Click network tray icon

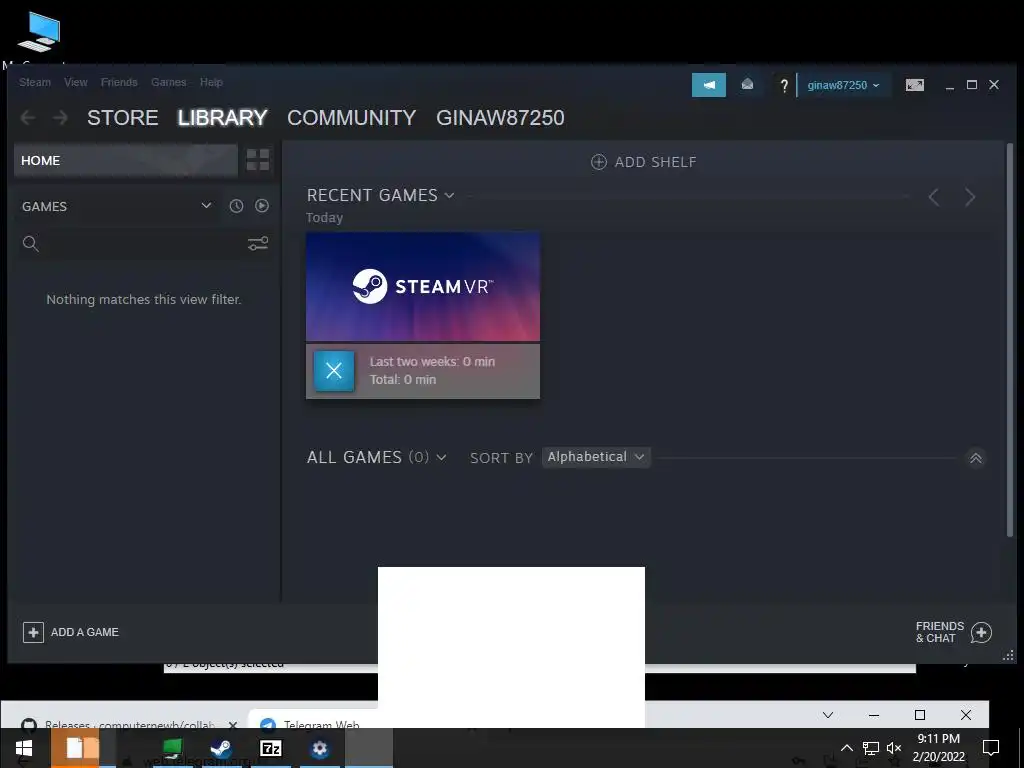pos(871,748)
